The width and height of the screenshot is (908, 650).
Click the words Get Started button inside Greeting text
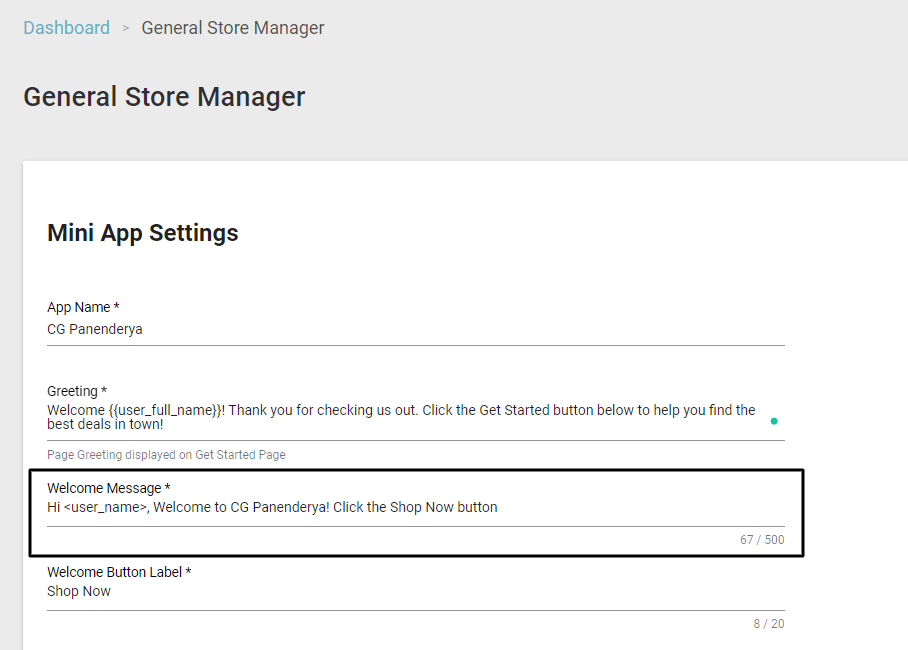pyautogui.click(x=543, y=410)
